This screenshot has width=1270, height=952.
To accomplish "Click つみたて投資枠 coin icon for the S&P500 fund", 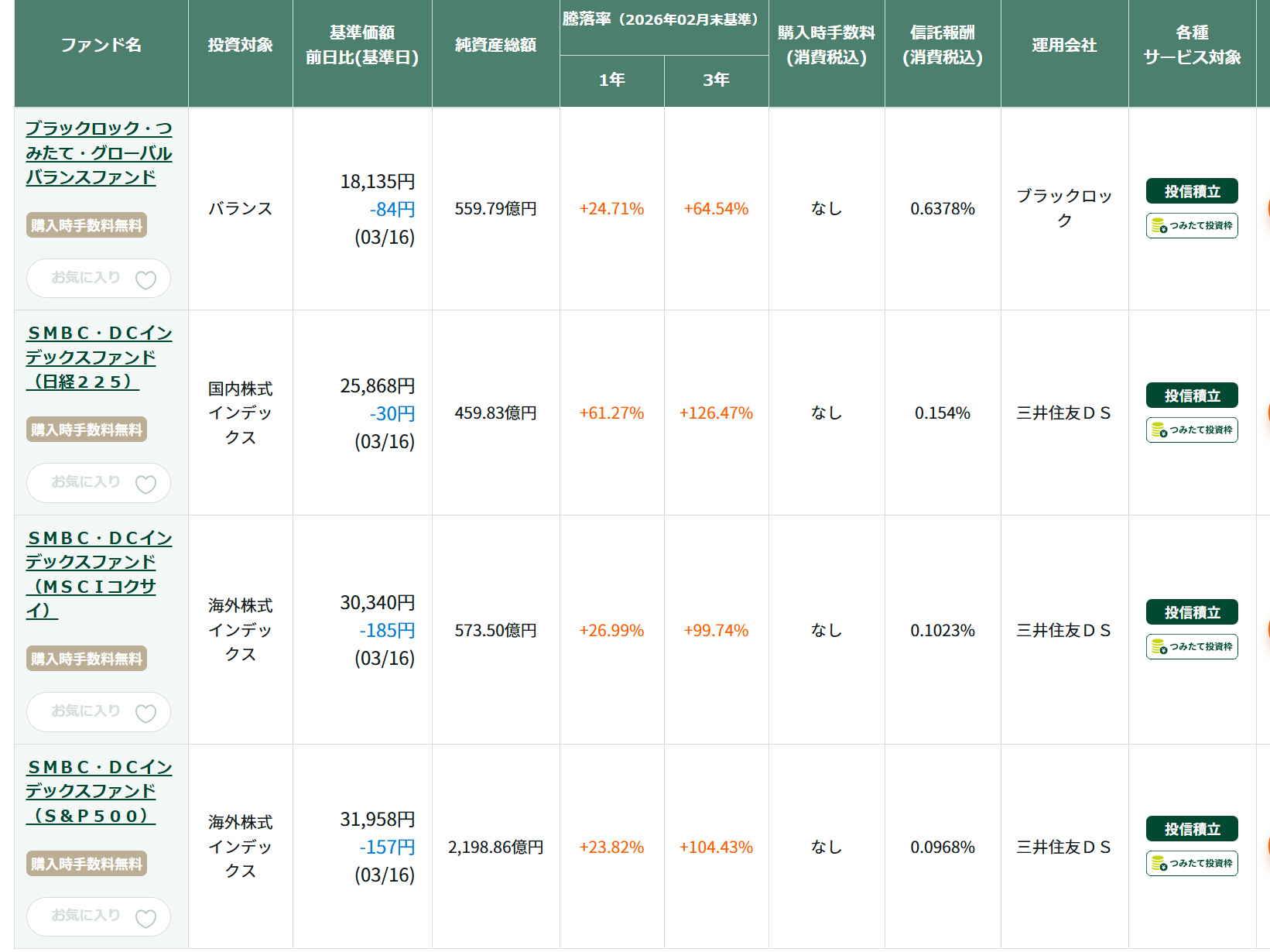I will click(1159, 864).
